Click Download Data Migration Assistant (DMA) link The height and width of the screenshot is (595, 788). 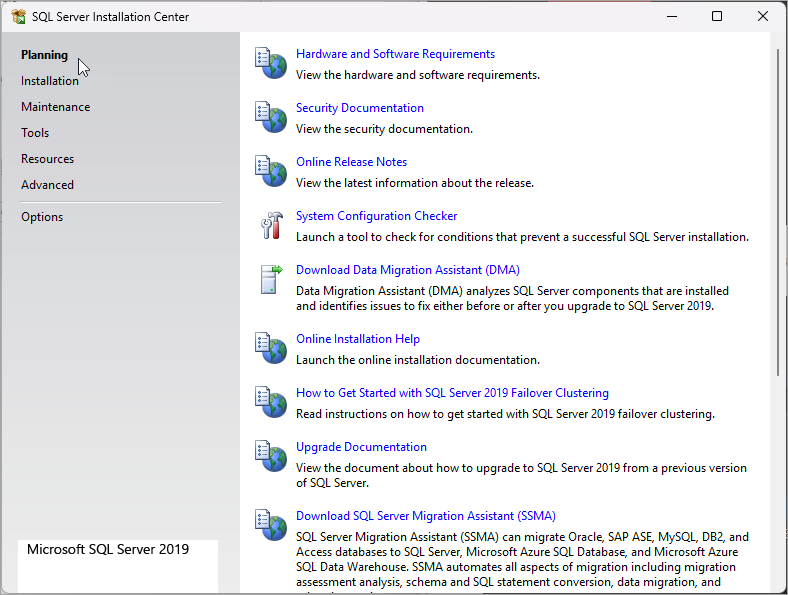tap(408, 270)
